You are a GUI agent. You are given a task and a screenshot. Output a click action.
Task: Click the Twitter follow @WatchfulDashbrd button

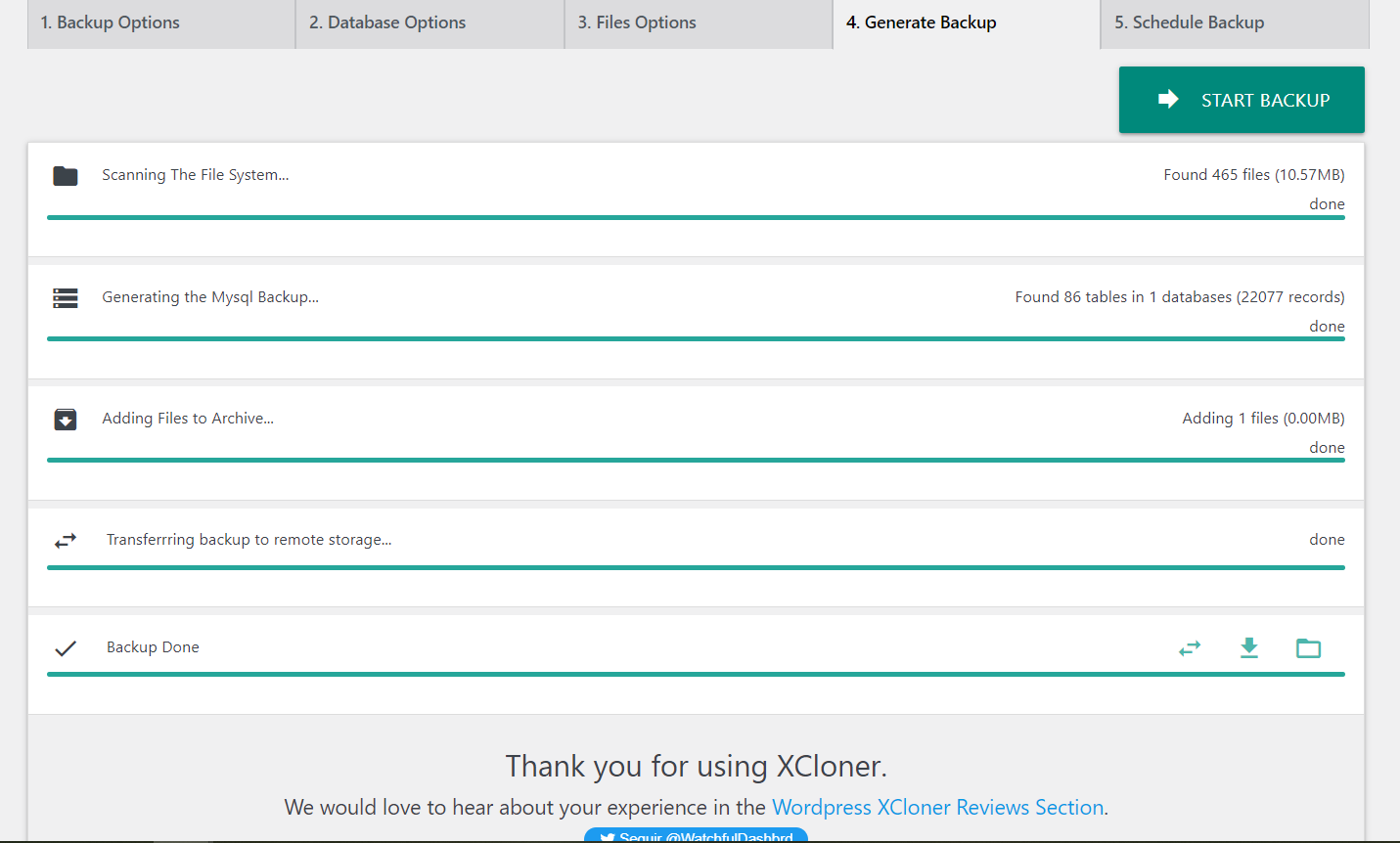(696, 835)
